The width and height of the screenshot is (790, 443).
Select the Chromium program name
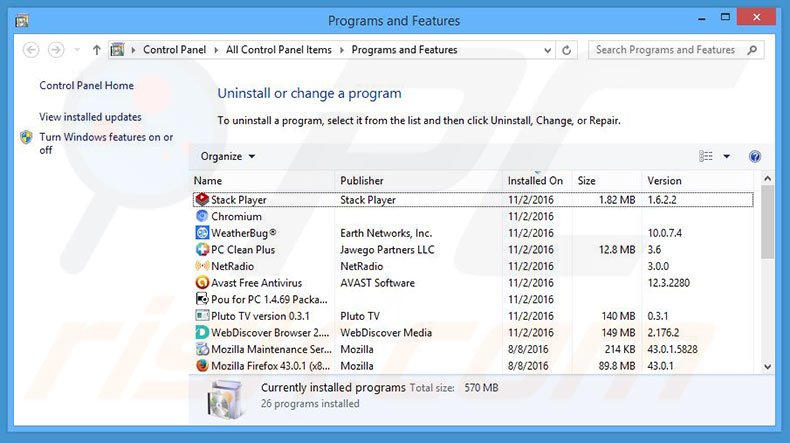click(x=236, y=217)
